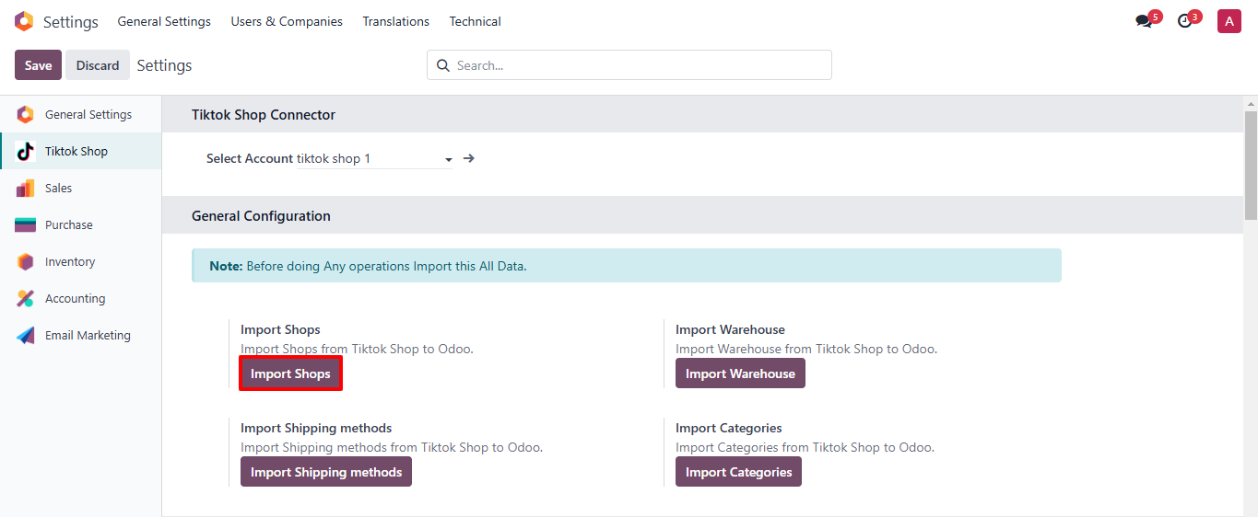Viewport: 1258px width, 517px height.
Task: Open the Accounting sidebar icon
Action: pos(25,299)
